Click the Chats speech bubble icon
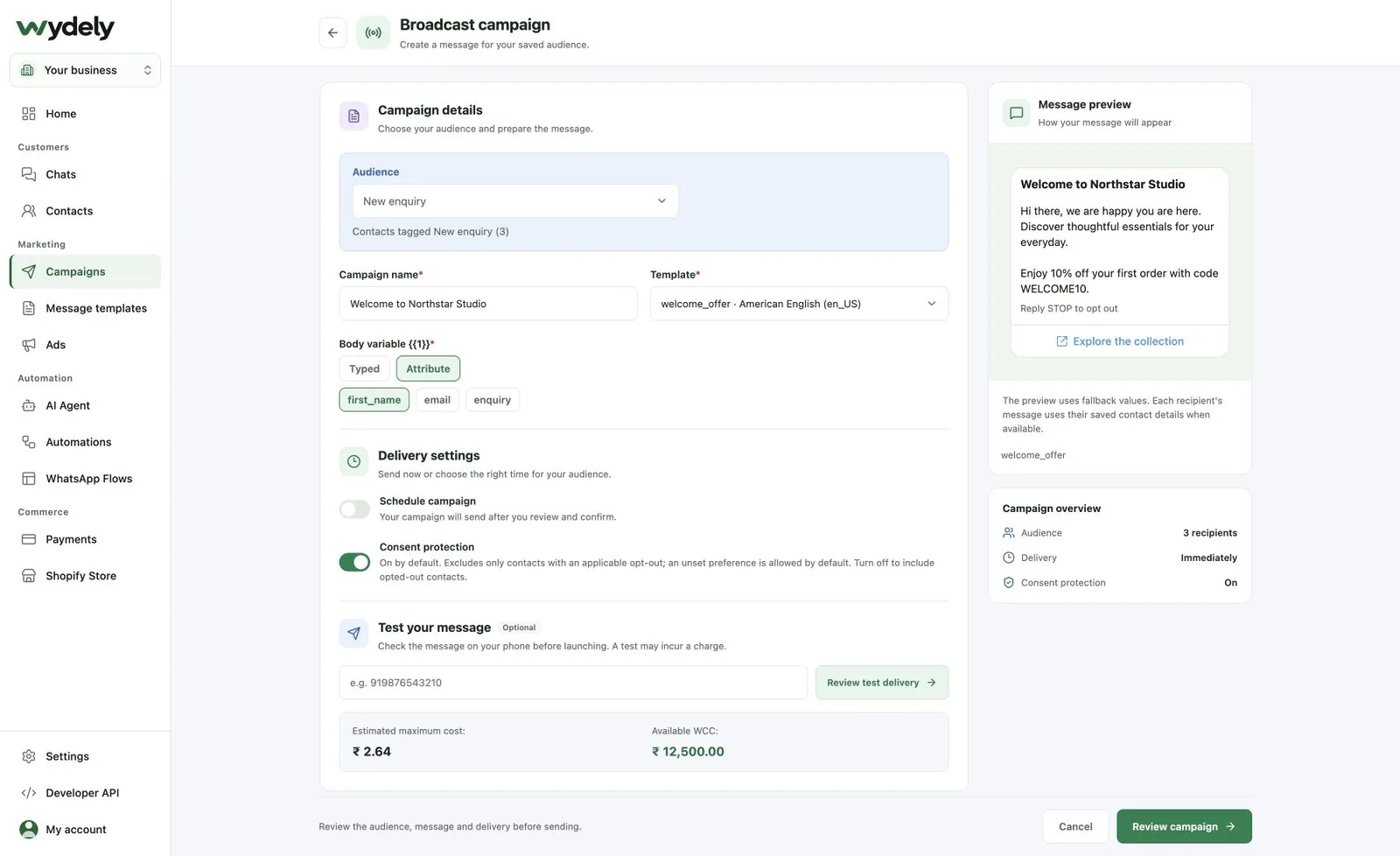The height and width of the screenshot is (856, 1400). point(29,174)
